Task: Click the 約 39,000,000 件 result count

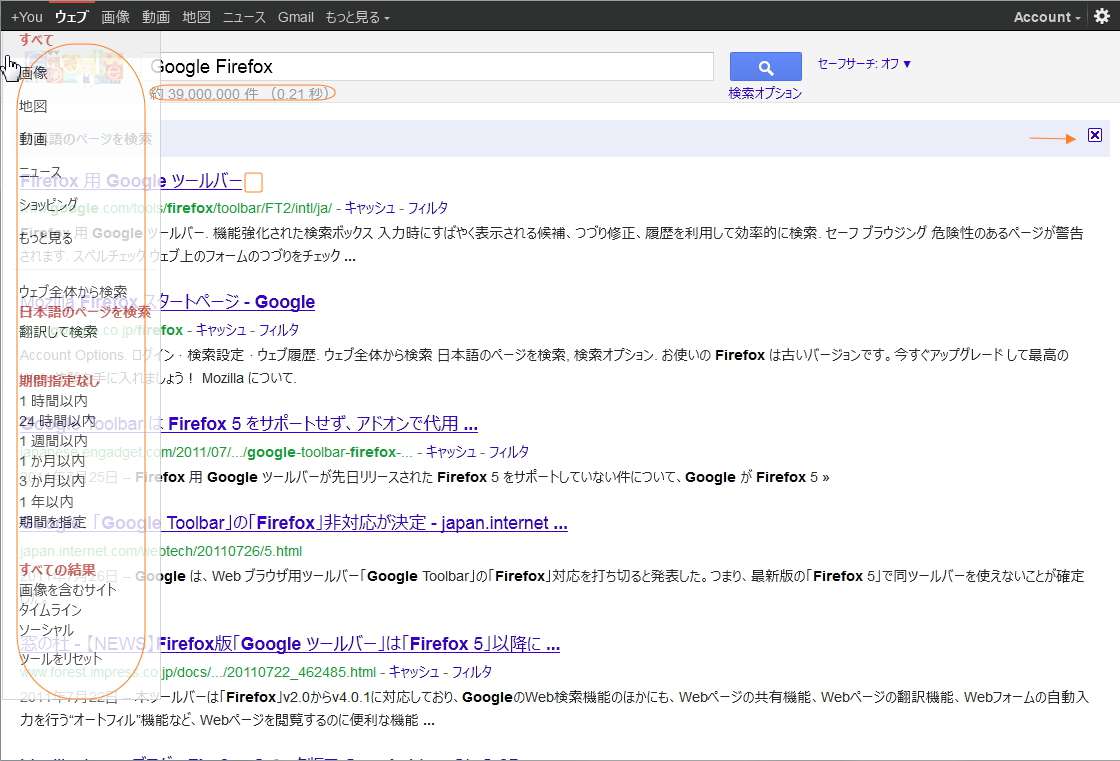Action: click(241, 94)
